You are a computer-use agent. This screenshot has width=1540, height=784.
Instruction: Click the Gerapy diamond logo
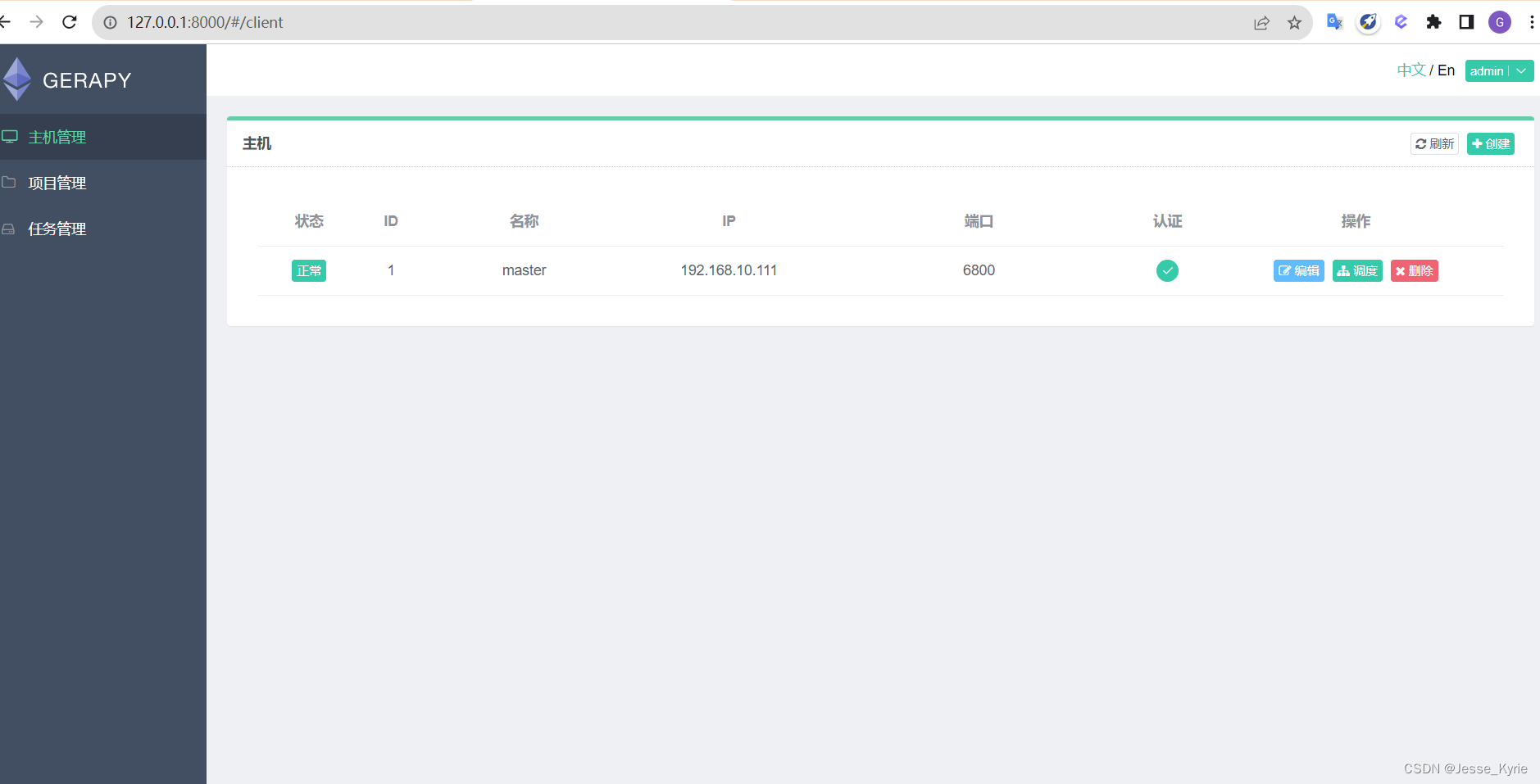point(17,79)
